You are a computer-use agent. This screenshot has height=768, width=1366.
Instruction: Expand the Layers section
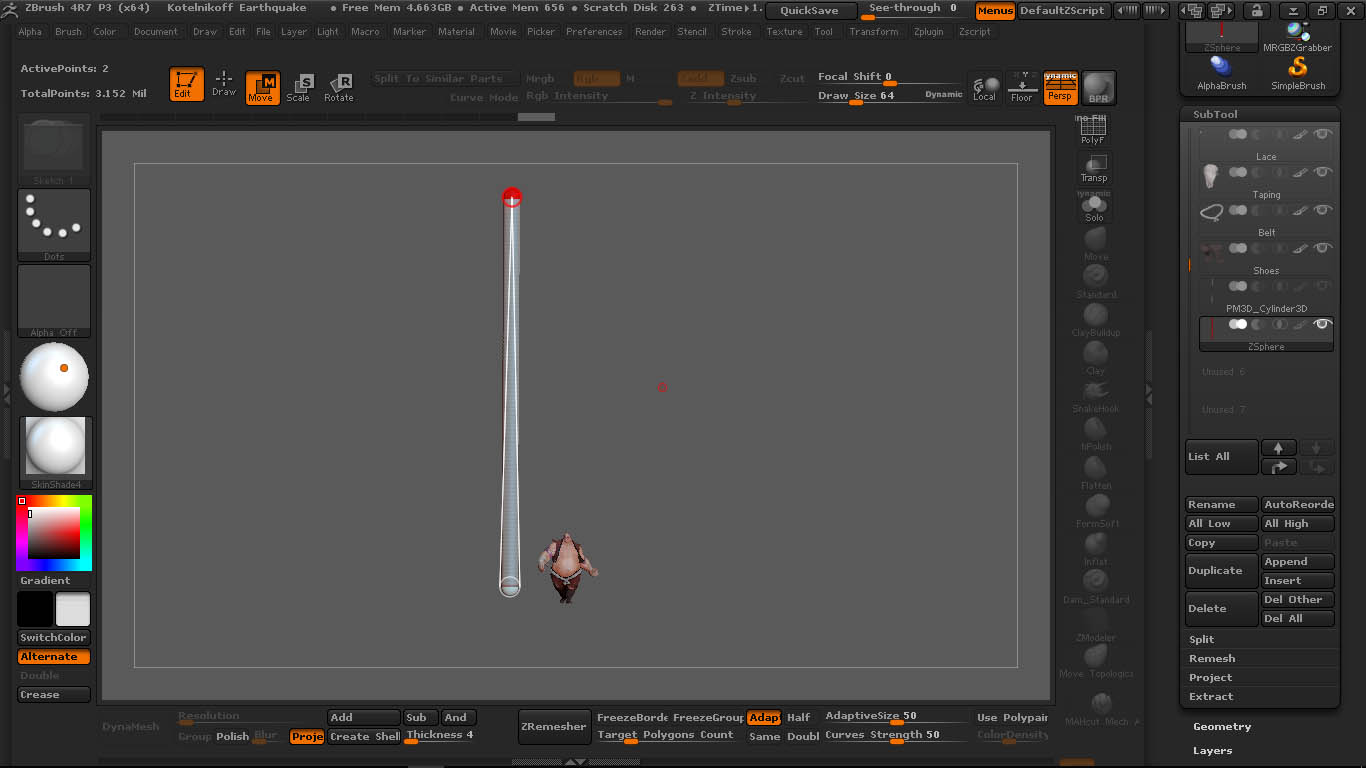[x=1213, y=750]
